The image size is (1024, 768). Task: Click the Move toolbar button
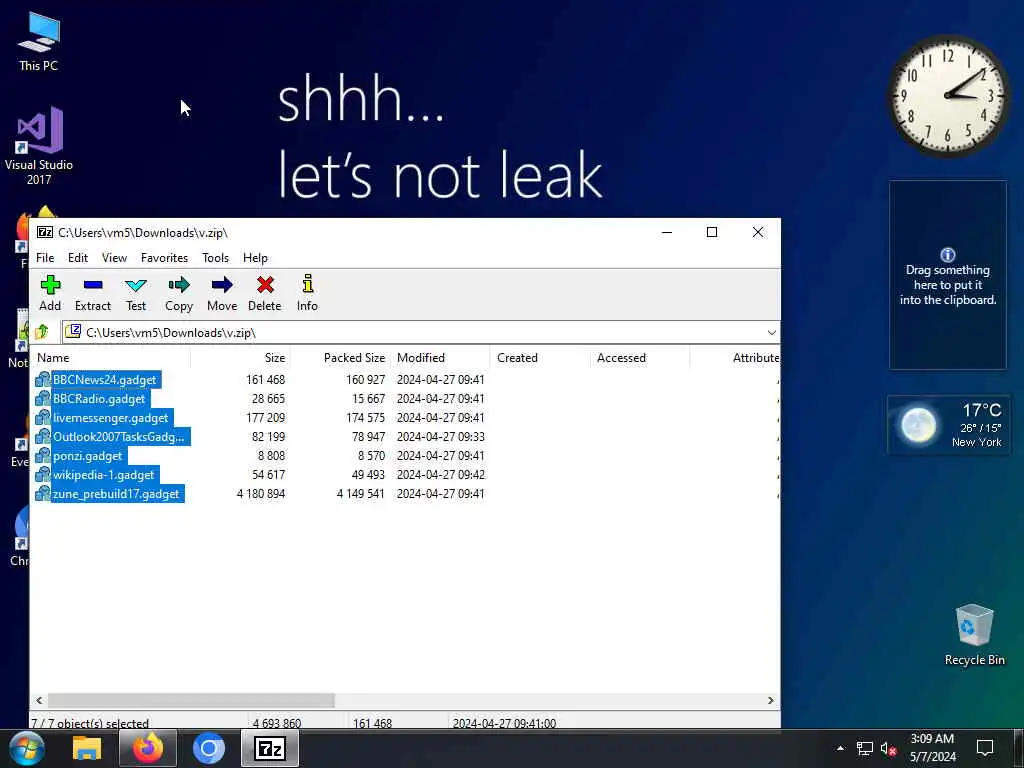[x=222, y=293]
